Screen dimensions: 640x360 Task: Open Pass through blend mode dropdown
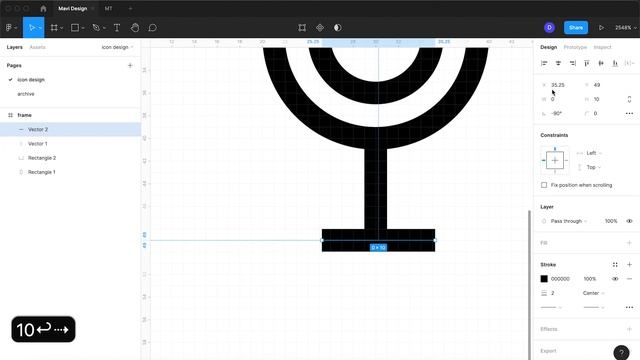569,221
